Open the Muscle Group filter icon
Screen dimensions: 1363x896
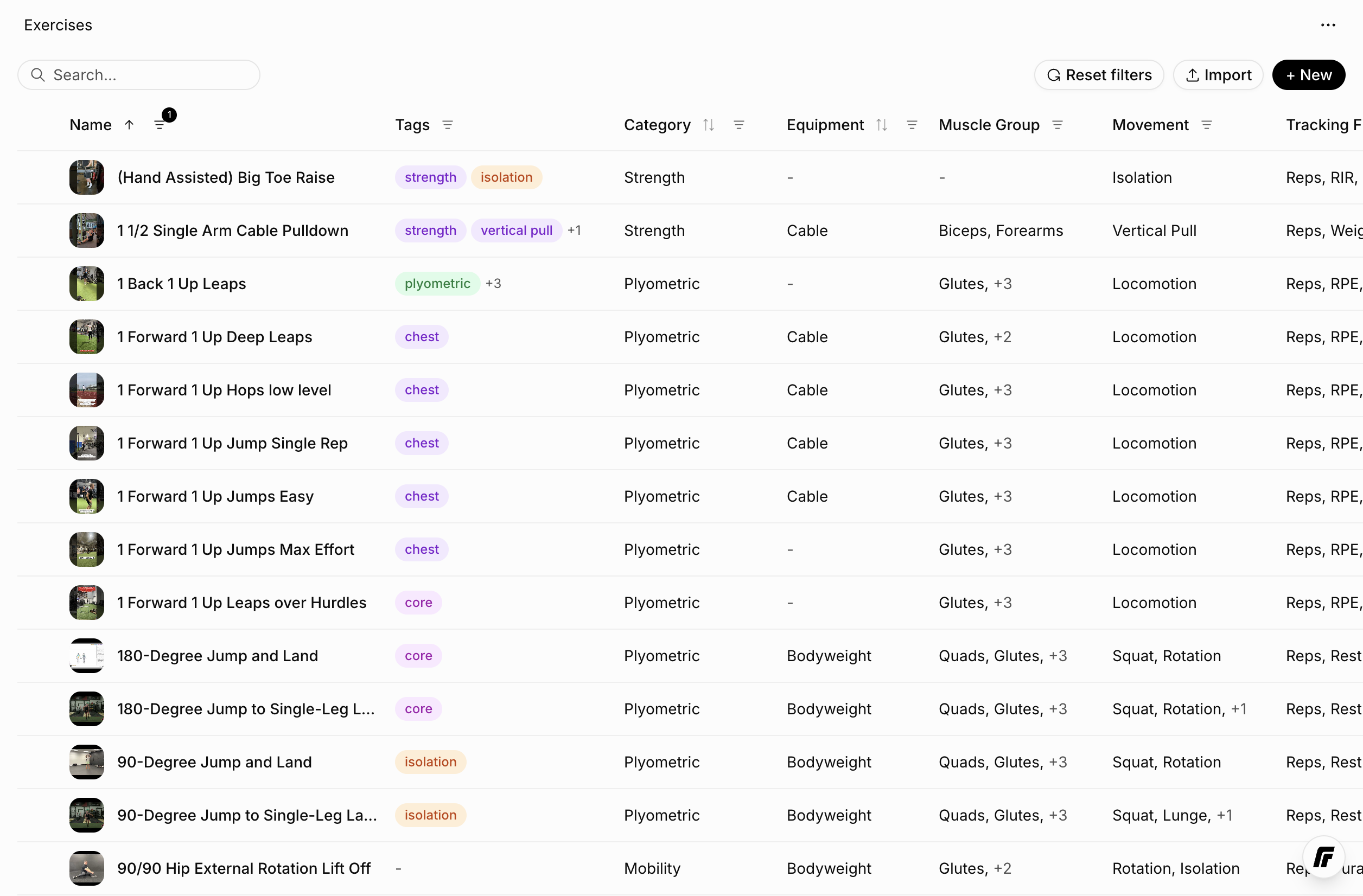pyautogui.click(x=1057, y=125)
